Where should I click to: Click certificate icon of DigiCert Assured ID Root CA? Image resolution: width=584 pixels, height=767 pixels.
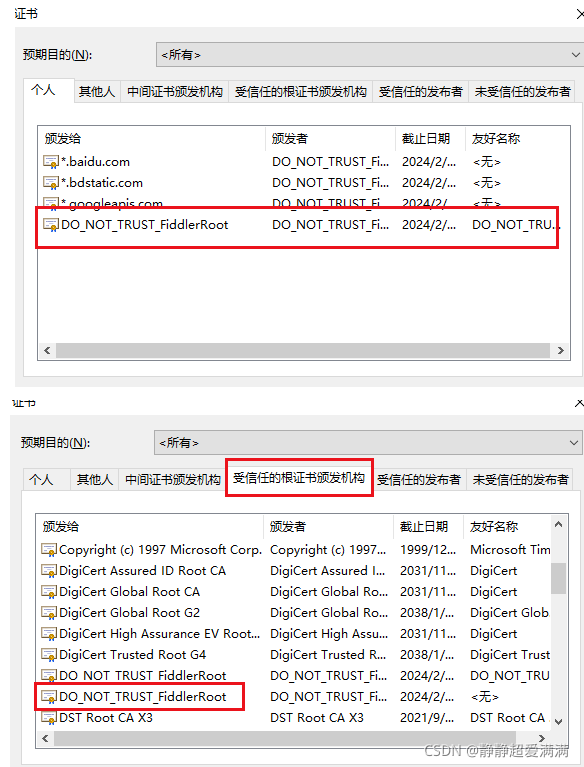[49, 571]
